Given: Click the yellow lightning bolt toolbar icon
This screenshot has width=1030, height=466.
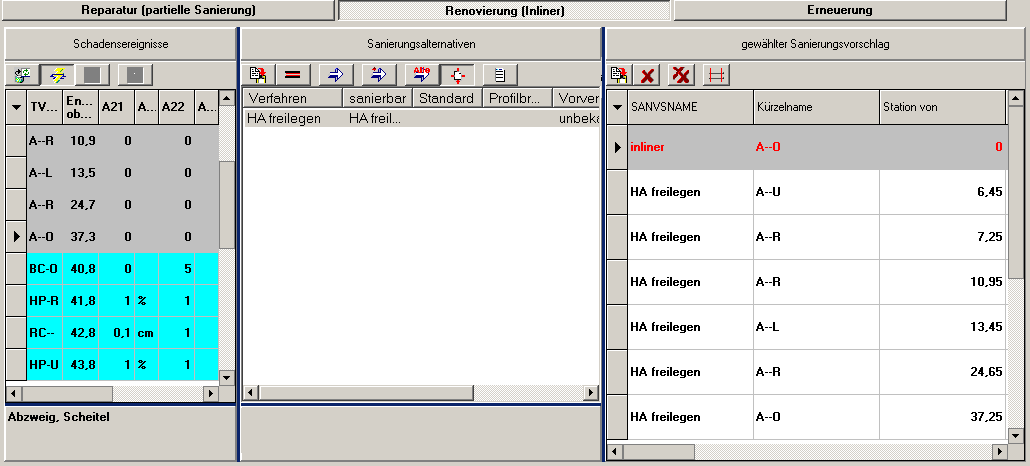Looking at the screenshot, I should pyautogui.click(x=58, y=74).
